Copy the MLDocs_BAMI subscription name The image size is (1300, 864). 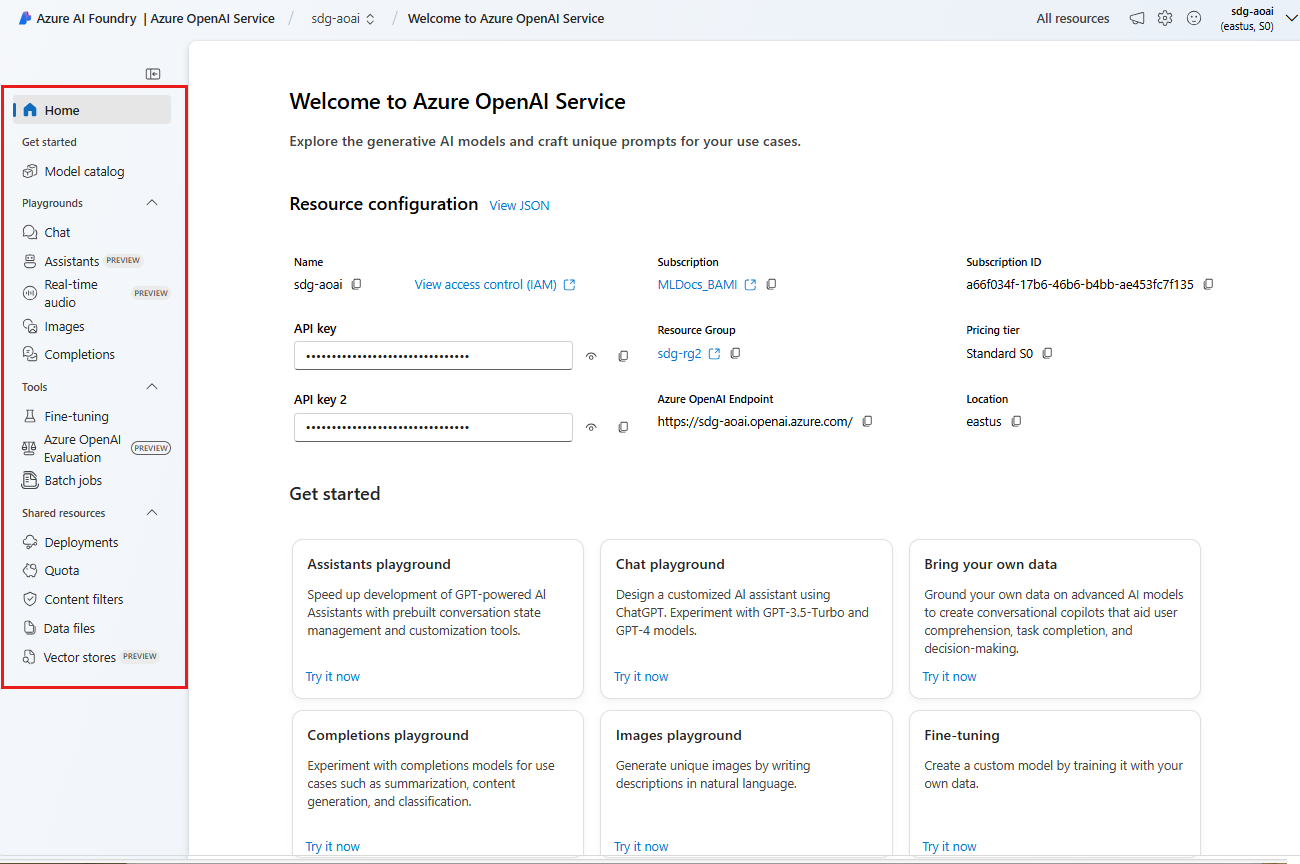[771, 284]
